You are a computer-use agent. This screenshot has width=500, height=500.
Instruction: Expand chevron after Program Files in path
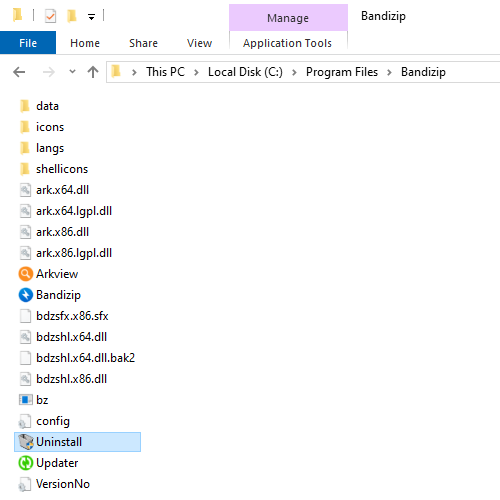pos(389,72)
